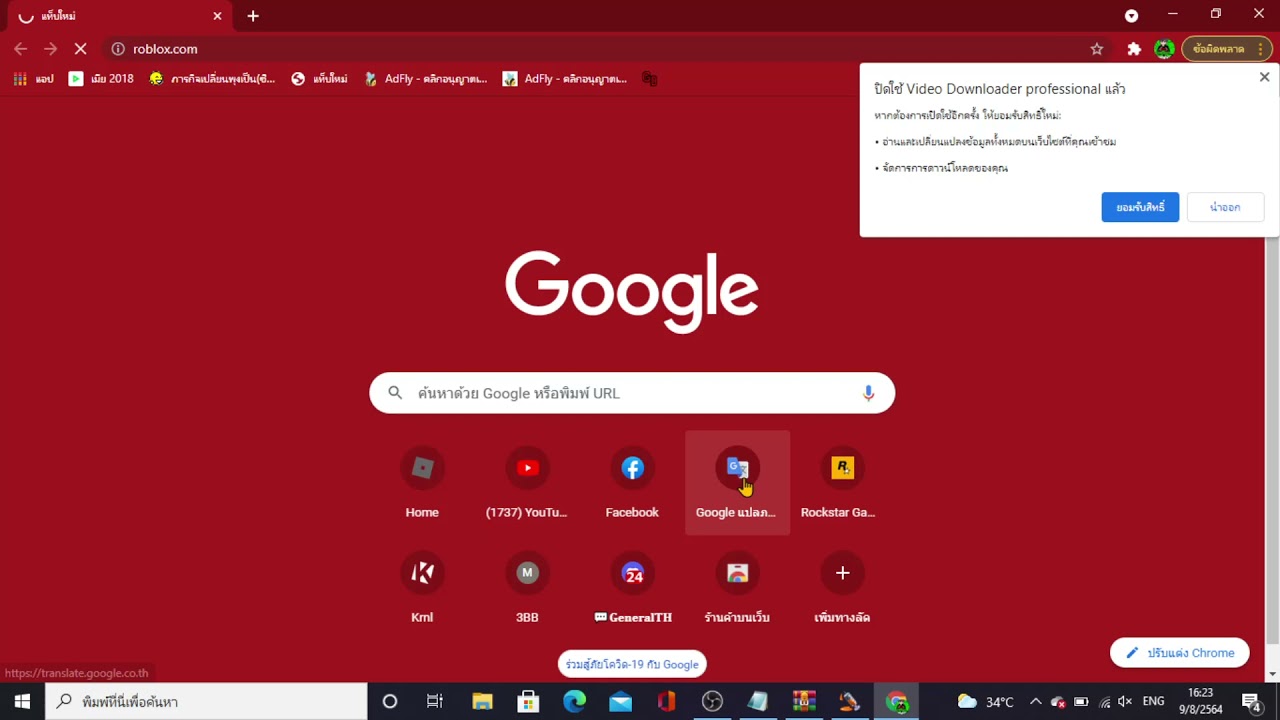Open the Apps bookmark grid icon
This screenshot has height=720, width=1280.
[33, 79]
